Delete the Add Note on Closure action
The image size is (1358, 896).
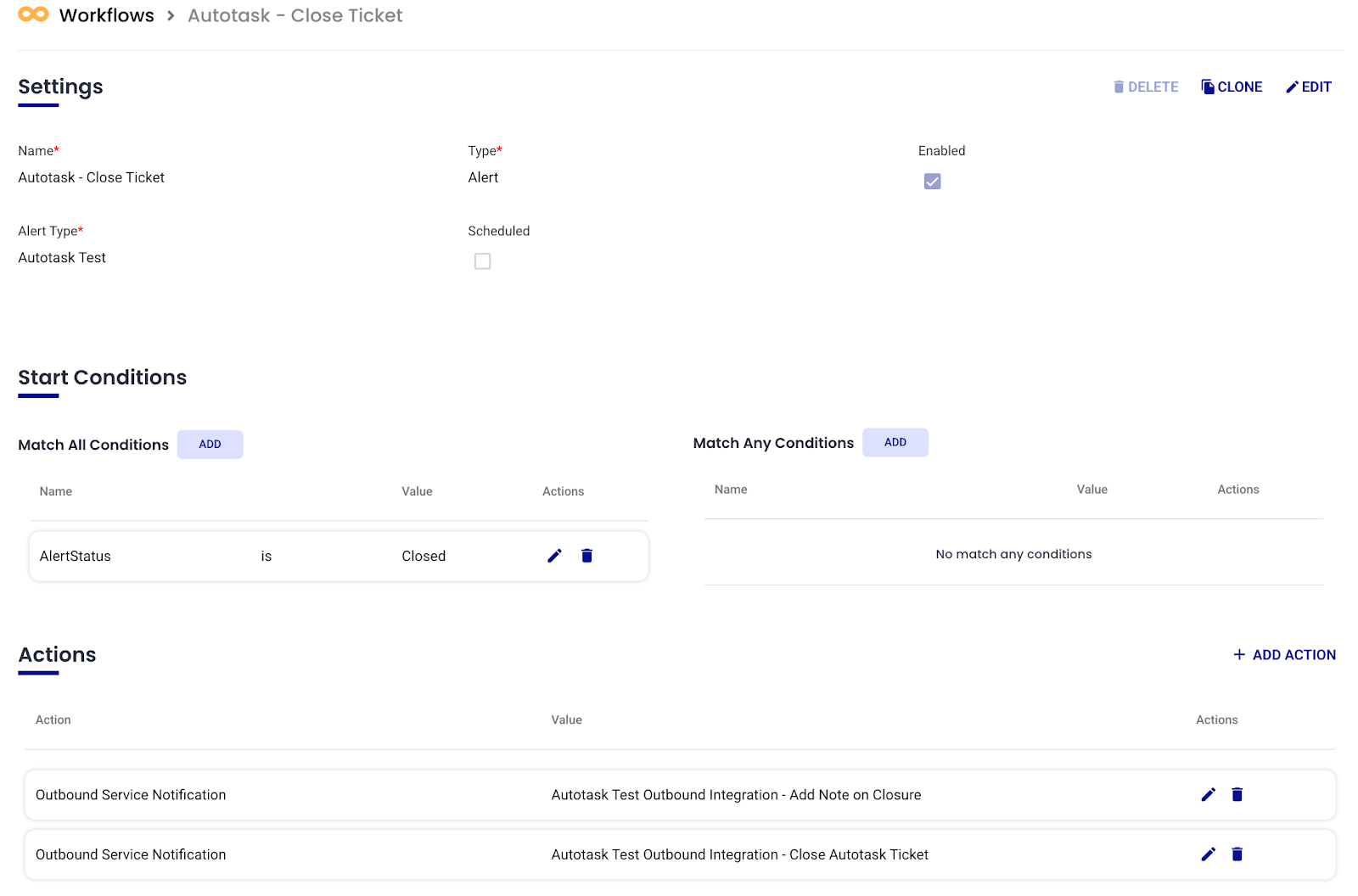click(x=1237, y=795)
